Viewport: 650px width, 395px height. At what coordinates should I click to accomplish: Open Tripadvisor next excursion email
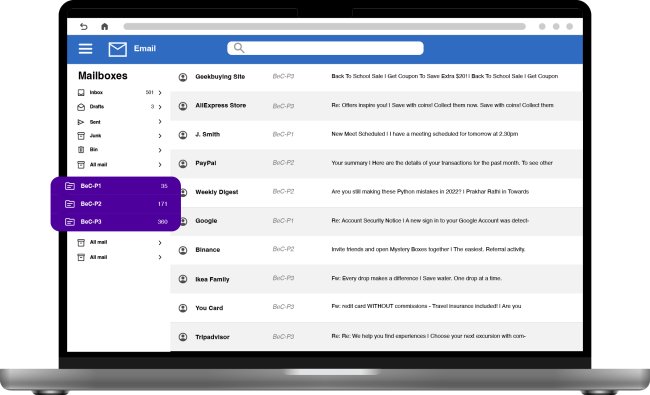428,336
